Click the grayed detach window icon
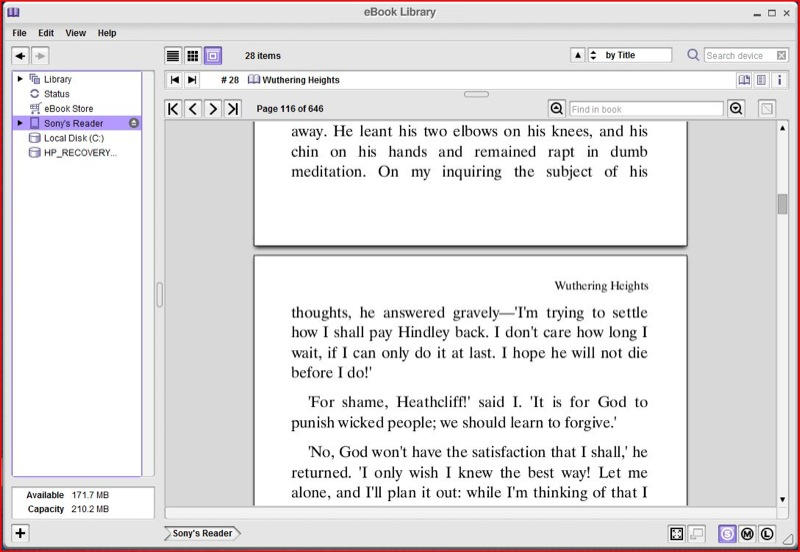Image resolution: width=800 pixels, height=552 pixels. pos(696,534)
